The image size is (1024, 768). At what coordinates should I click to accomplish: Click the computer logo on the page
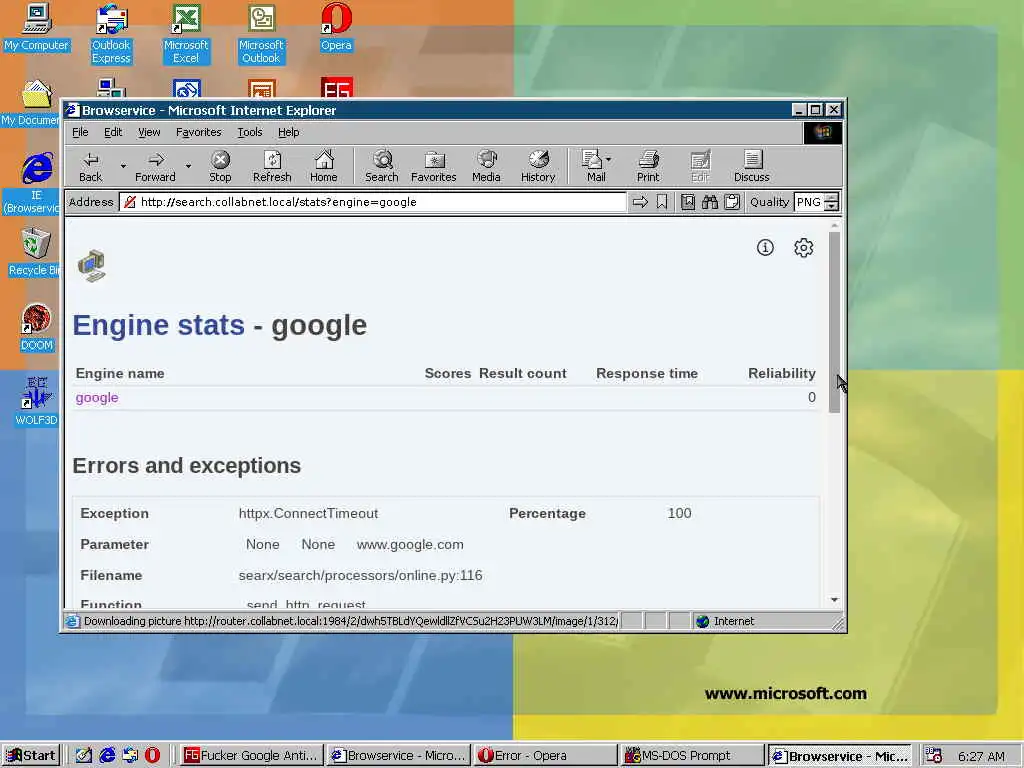[91, 266]
